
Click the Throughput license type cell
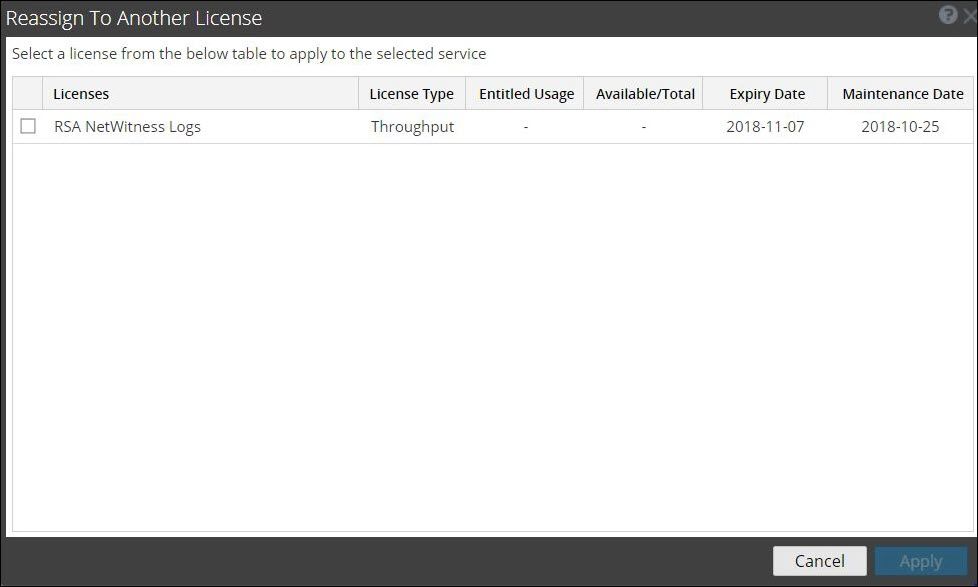[412, 127]
